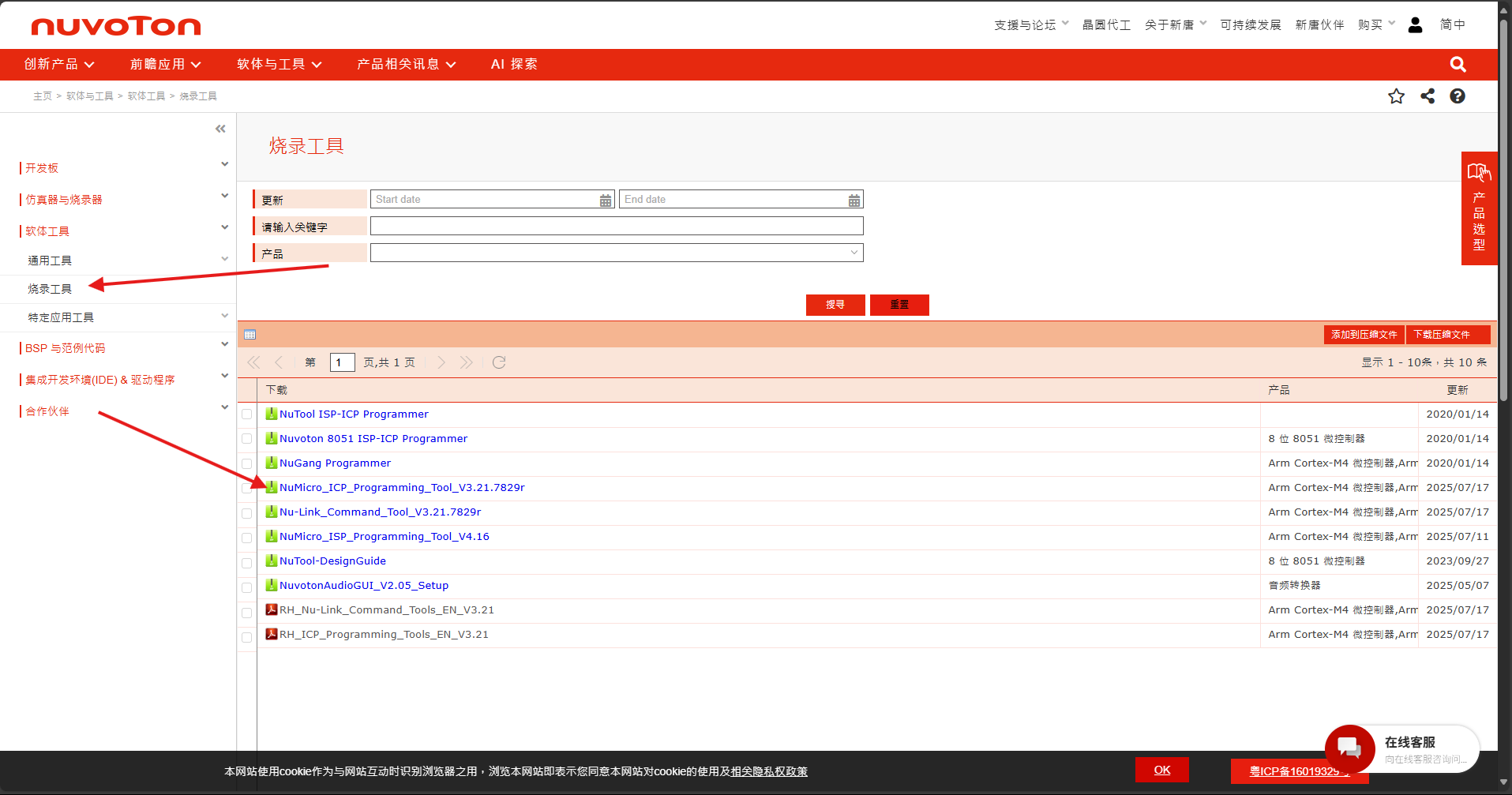Click the 添加到压缩文件 button
This screenshot has height=795, width=1512.
click(1364, 335)
